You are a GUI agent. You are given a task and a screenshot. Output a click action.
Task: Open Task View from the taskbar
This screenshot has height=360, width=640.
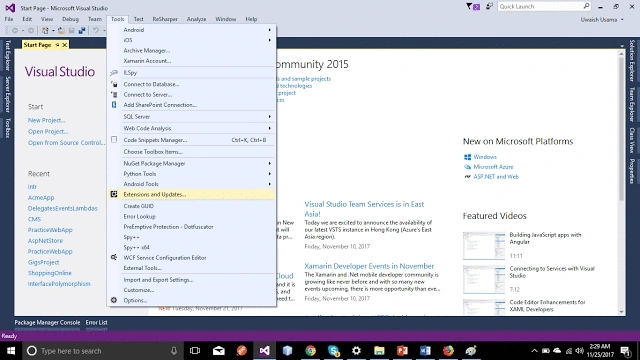click(195, 351)
